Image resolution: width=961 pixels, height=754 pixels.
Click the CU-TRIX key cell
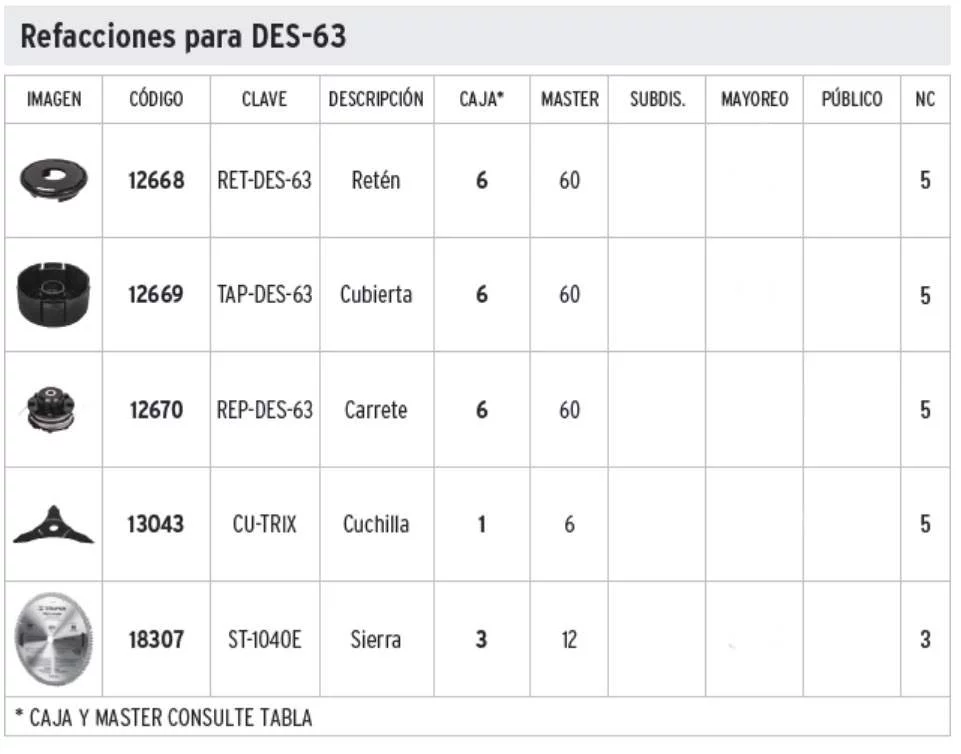tap(264, 524)
